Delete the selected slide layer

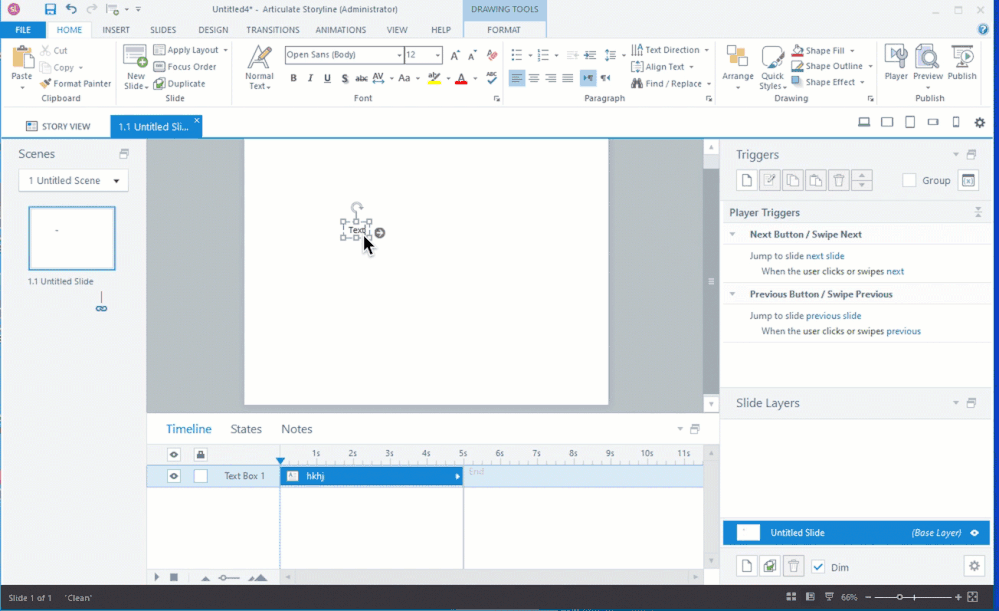tap(793, 567)
